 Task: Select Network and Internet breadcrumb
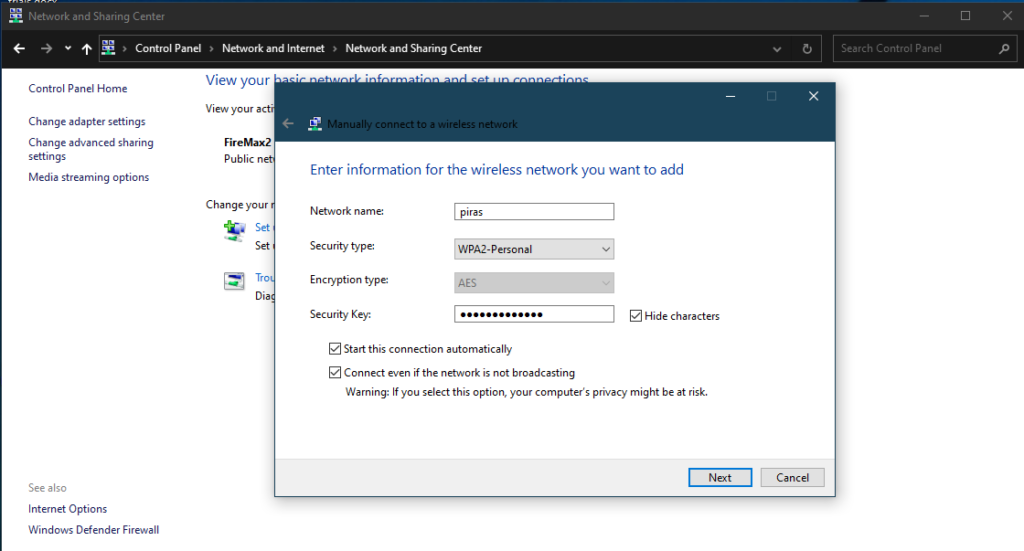[x=273, y=48]
